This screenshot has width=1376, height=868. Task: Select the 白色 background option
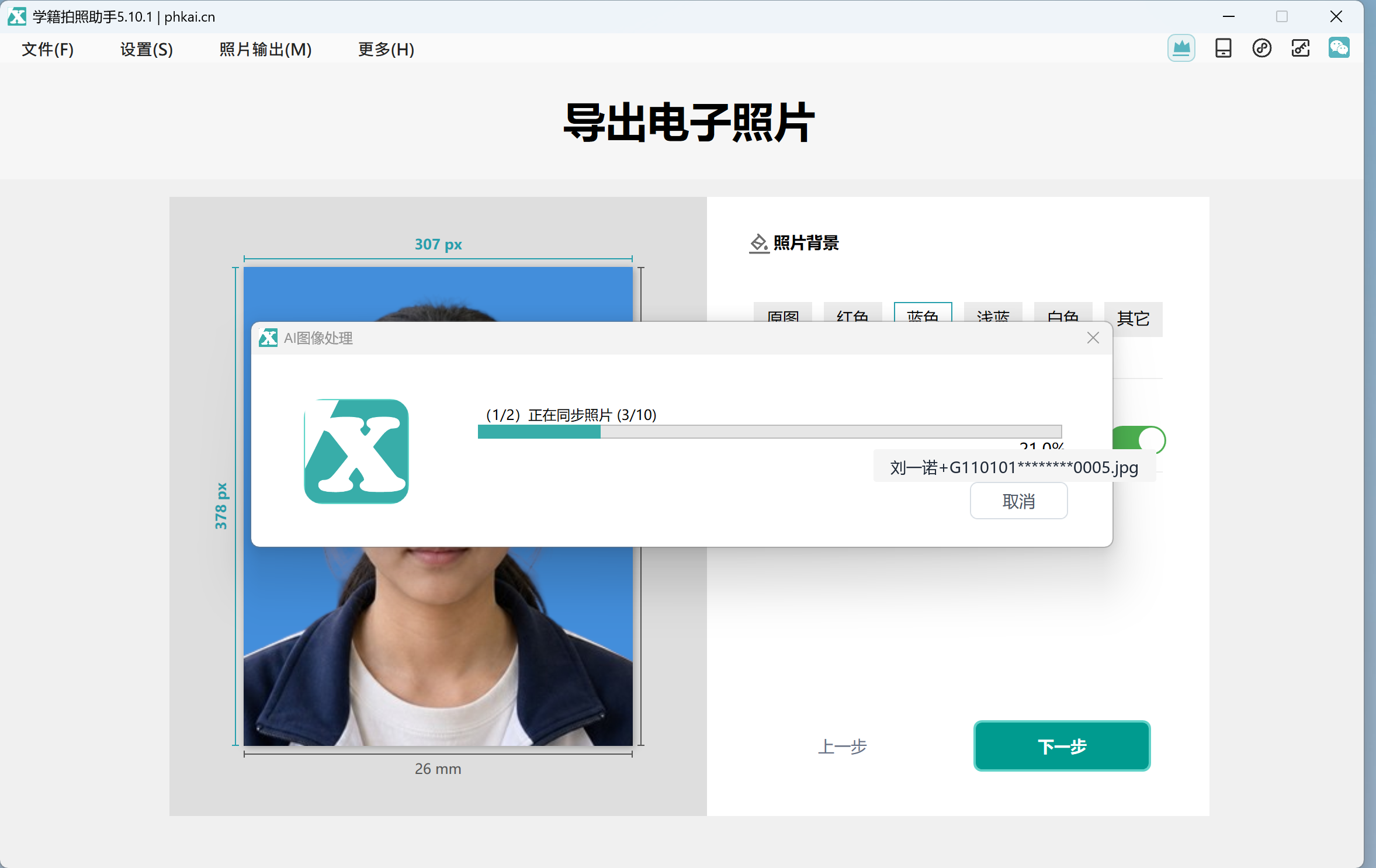pos(1063,313)
